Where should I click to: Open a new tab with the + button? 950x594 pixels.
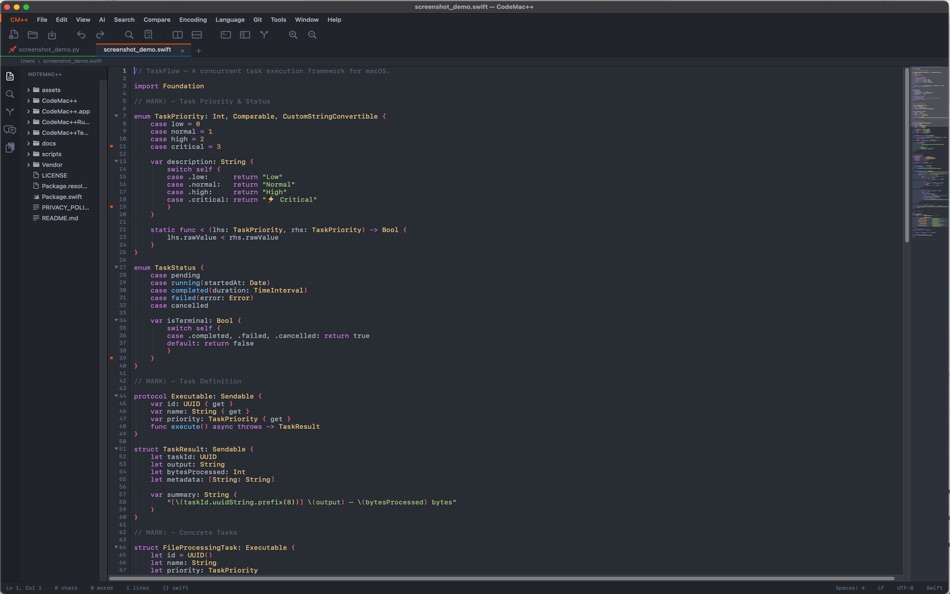pos(197,49)
